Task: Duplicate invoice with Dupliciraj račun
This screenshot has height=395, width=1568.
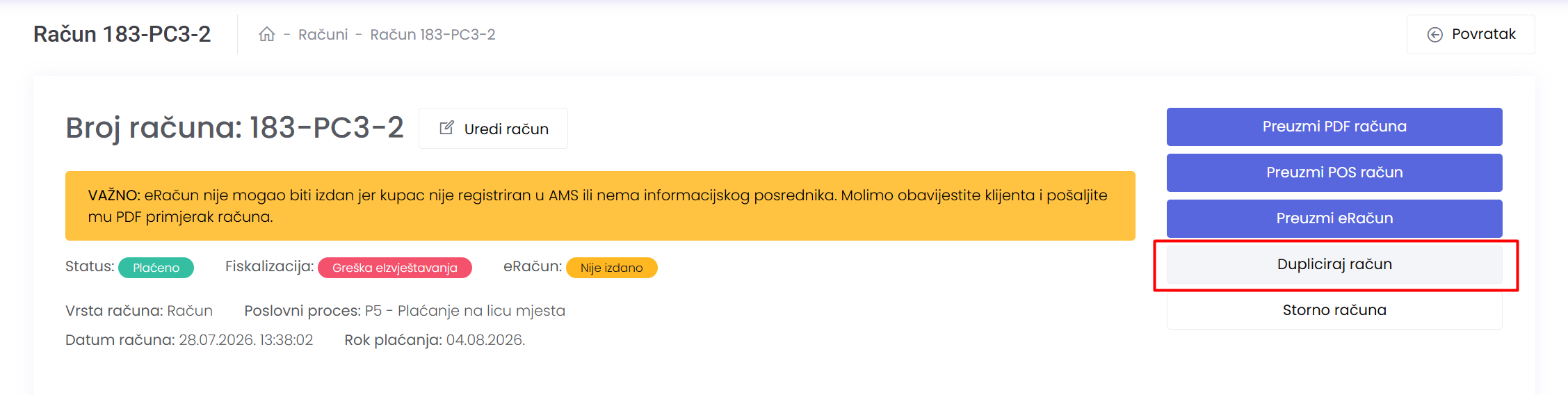Action: (x=1334, y=264)
